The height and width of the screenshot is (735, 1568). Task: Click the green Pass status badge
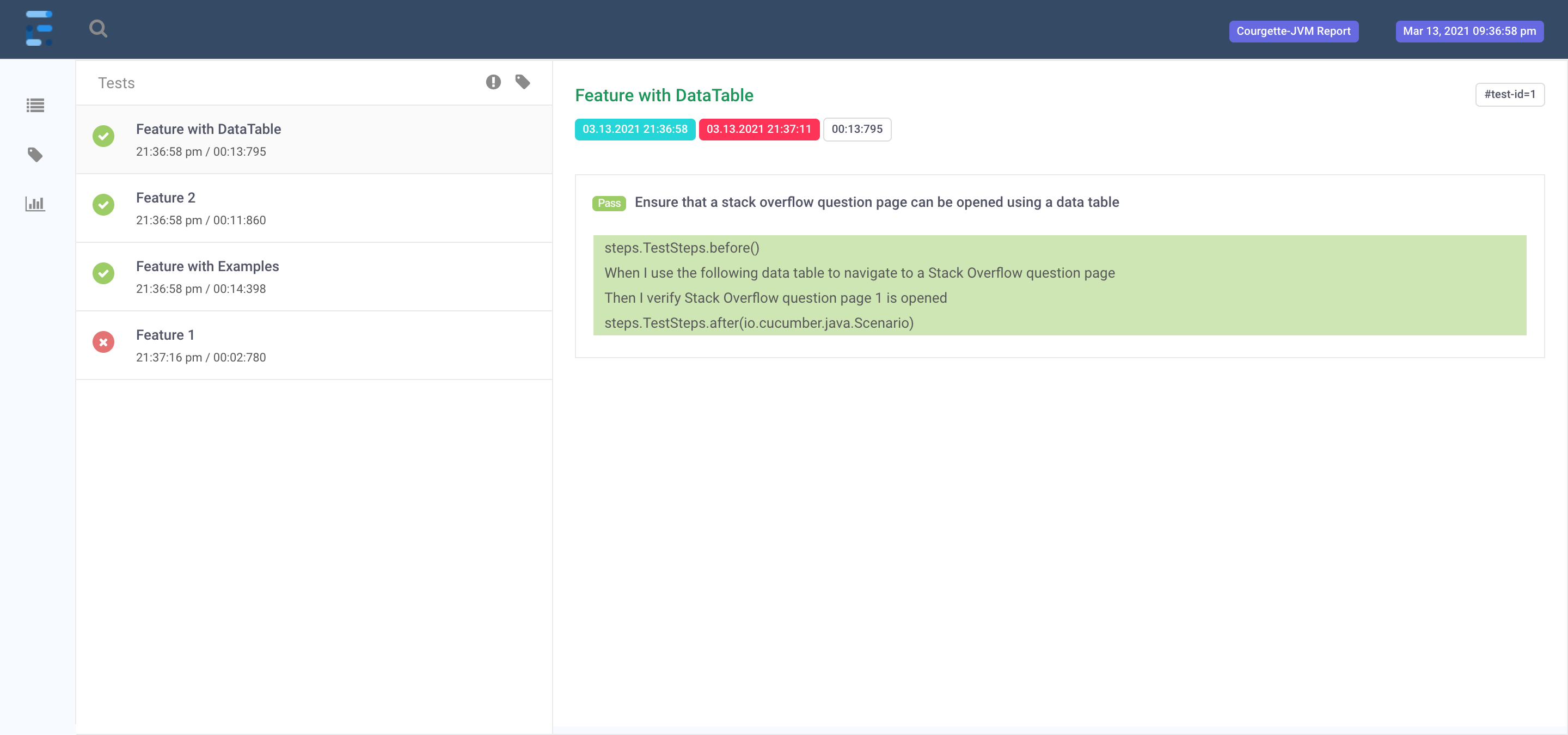coord(609,203)
